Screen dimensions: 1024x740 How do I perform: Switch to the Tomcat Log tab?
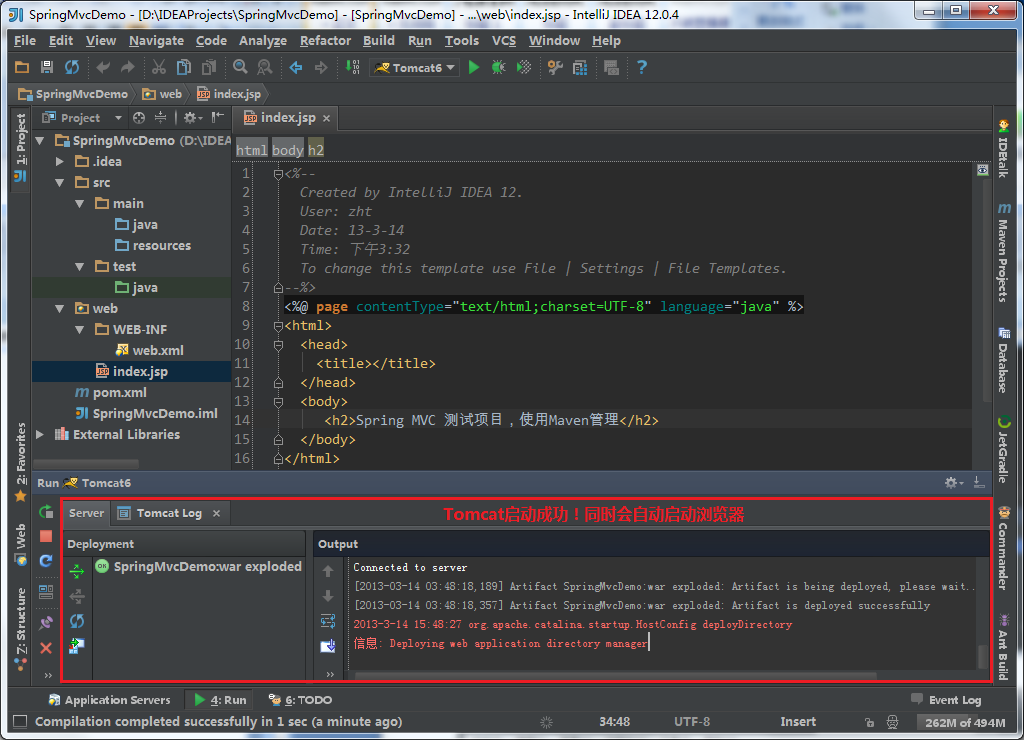[x=170, y=513]
